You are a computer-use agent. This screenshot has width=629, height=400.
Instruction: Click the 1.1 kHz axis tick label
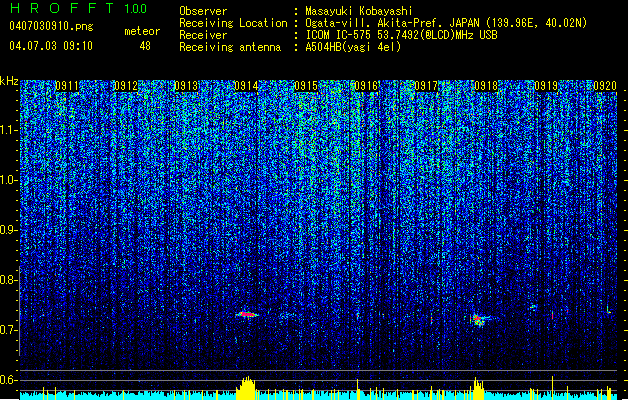9,130
